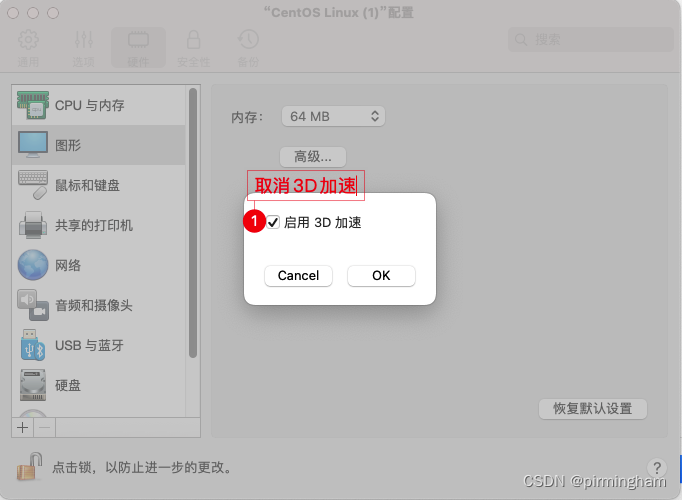The image size is (682, 500).
Task: Click the search magnifier icon
Action: 521,40
